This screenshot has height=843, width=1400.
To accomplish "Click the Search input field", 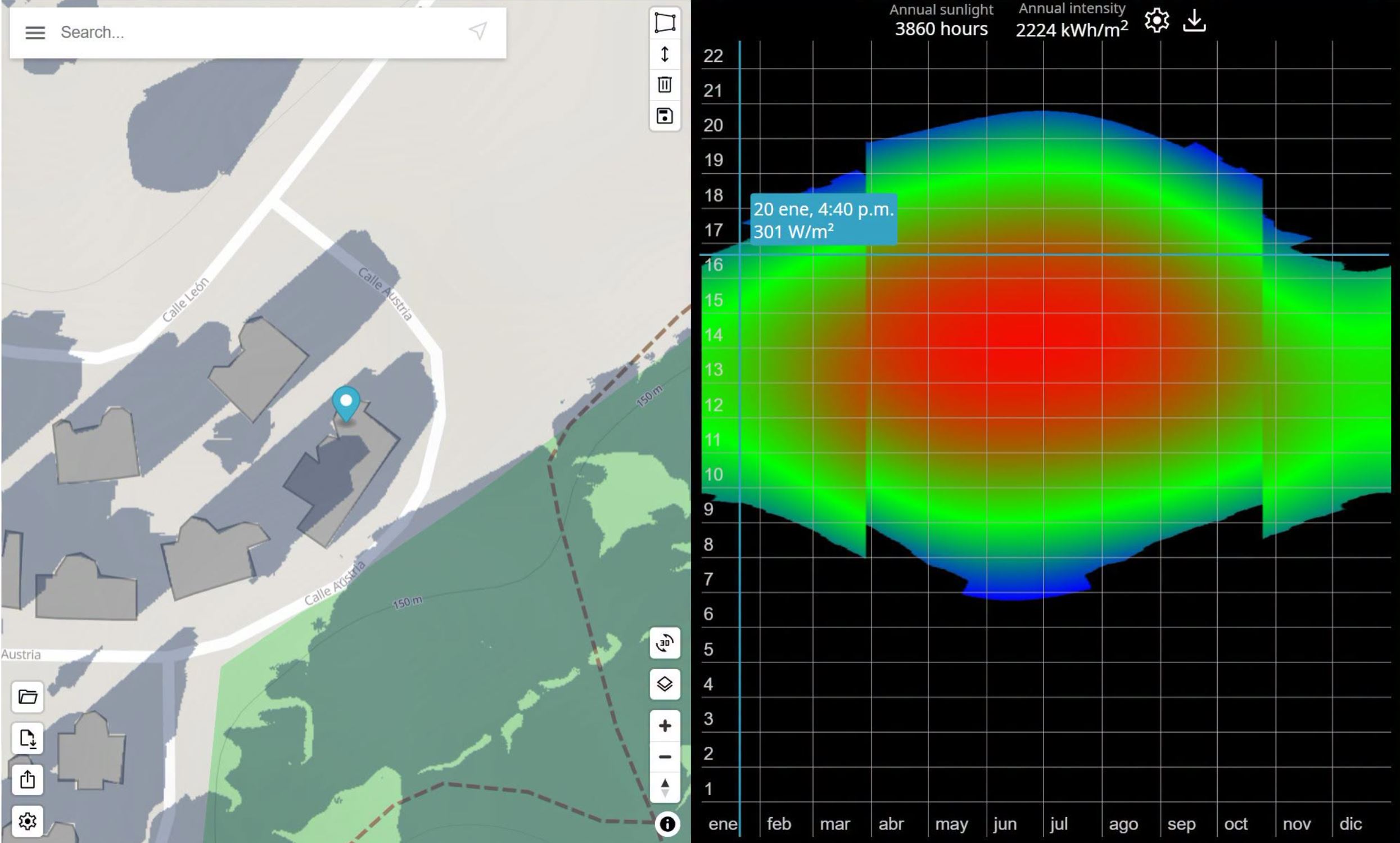I will click(259, 33).
